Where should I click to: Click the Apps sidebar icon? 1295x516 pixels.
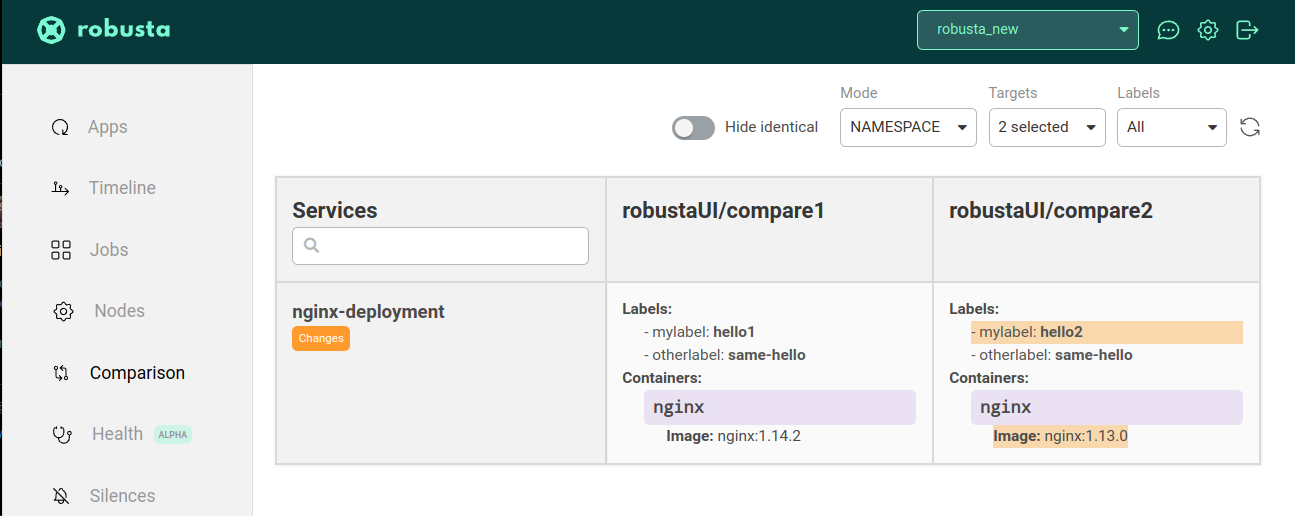[x=60, y=127]
